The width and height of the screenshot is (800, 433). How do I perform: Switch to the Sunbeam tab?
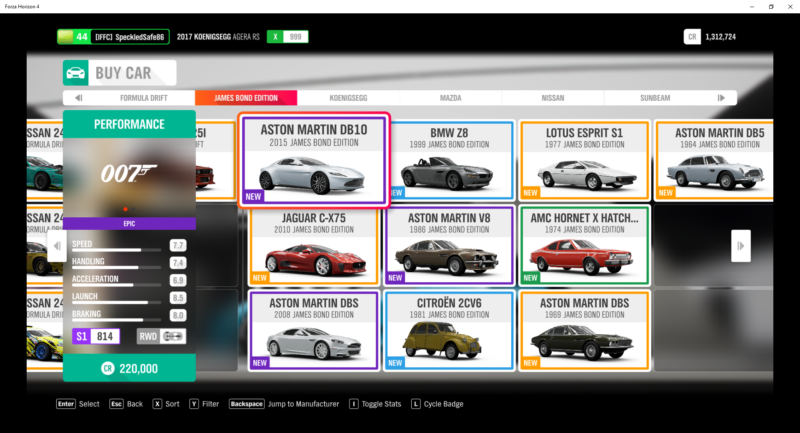coord(655,98)
